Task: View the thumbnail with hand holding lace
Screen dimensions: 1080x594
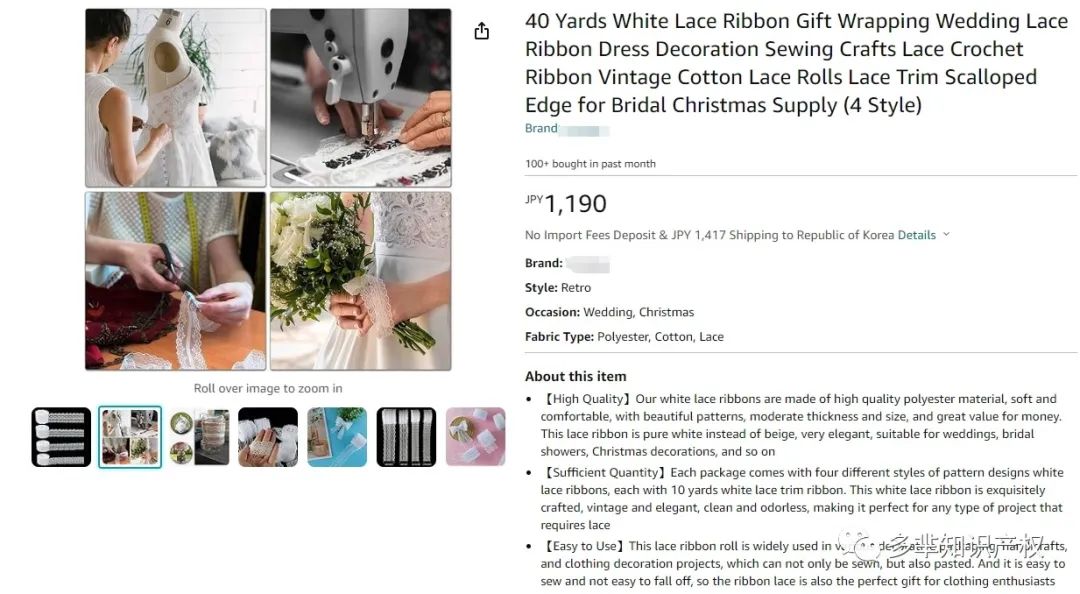Action: click(x=268, y=437)
